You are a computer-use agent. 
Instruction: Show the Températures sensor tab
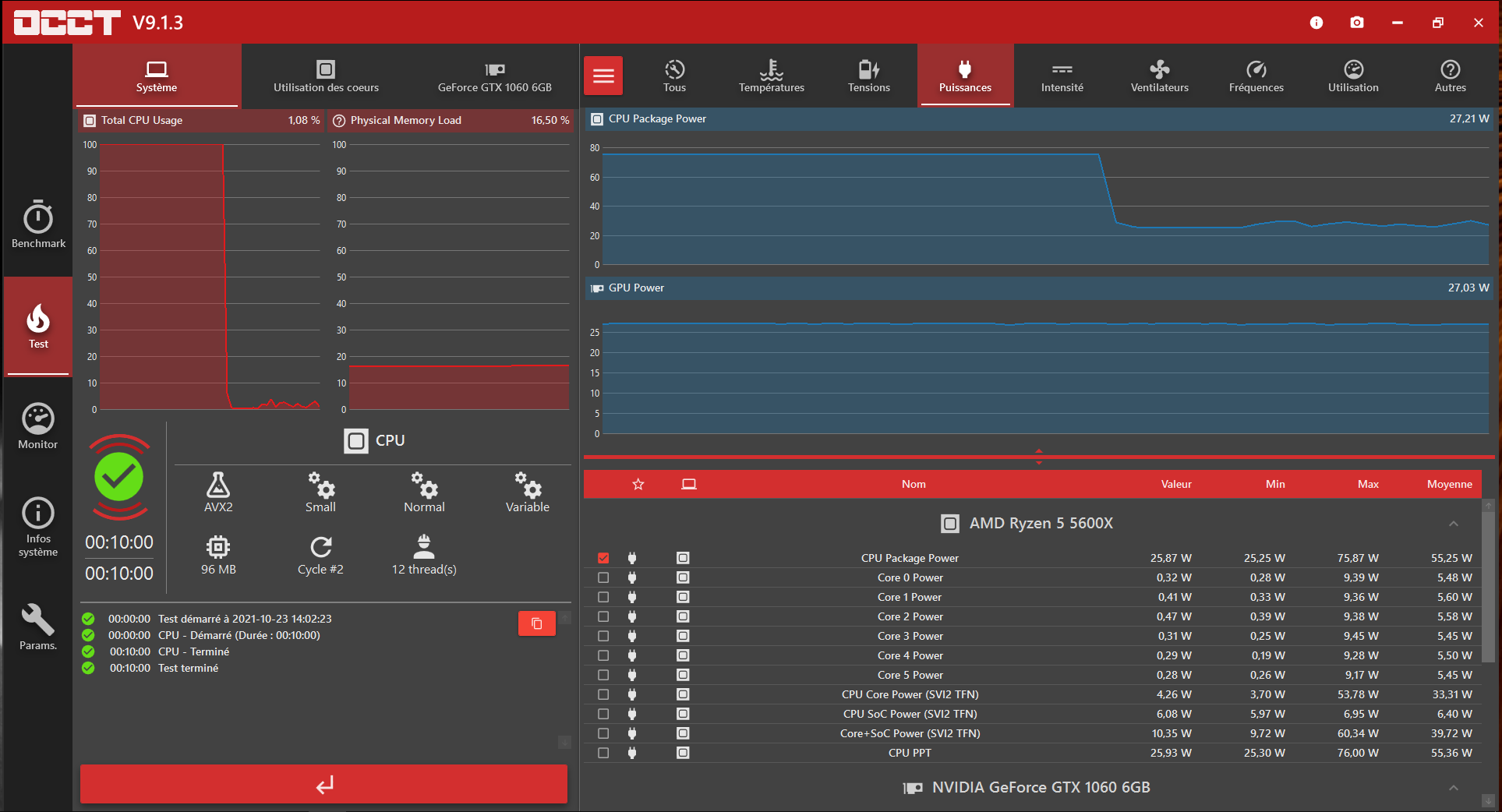pyautogui.click(x=772, y=76)
